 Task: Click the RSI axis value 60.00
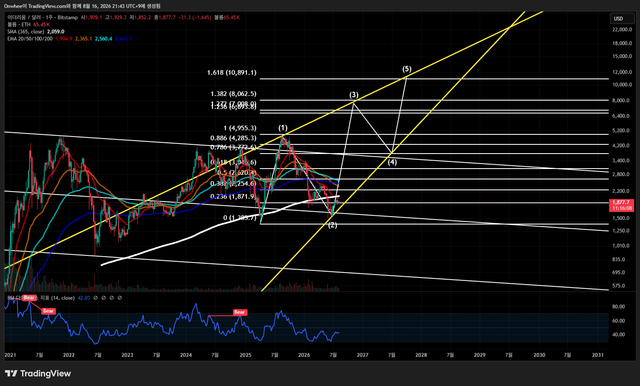pos(619,321)
